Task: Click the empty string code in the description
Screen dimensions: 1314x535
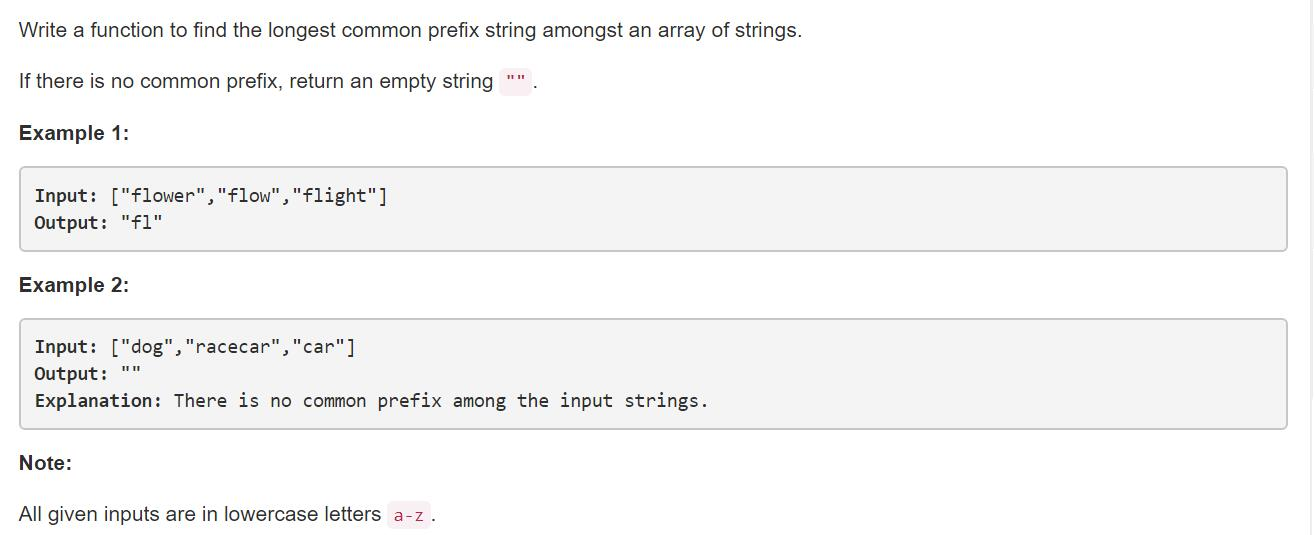Action: [x=516, y=82]
